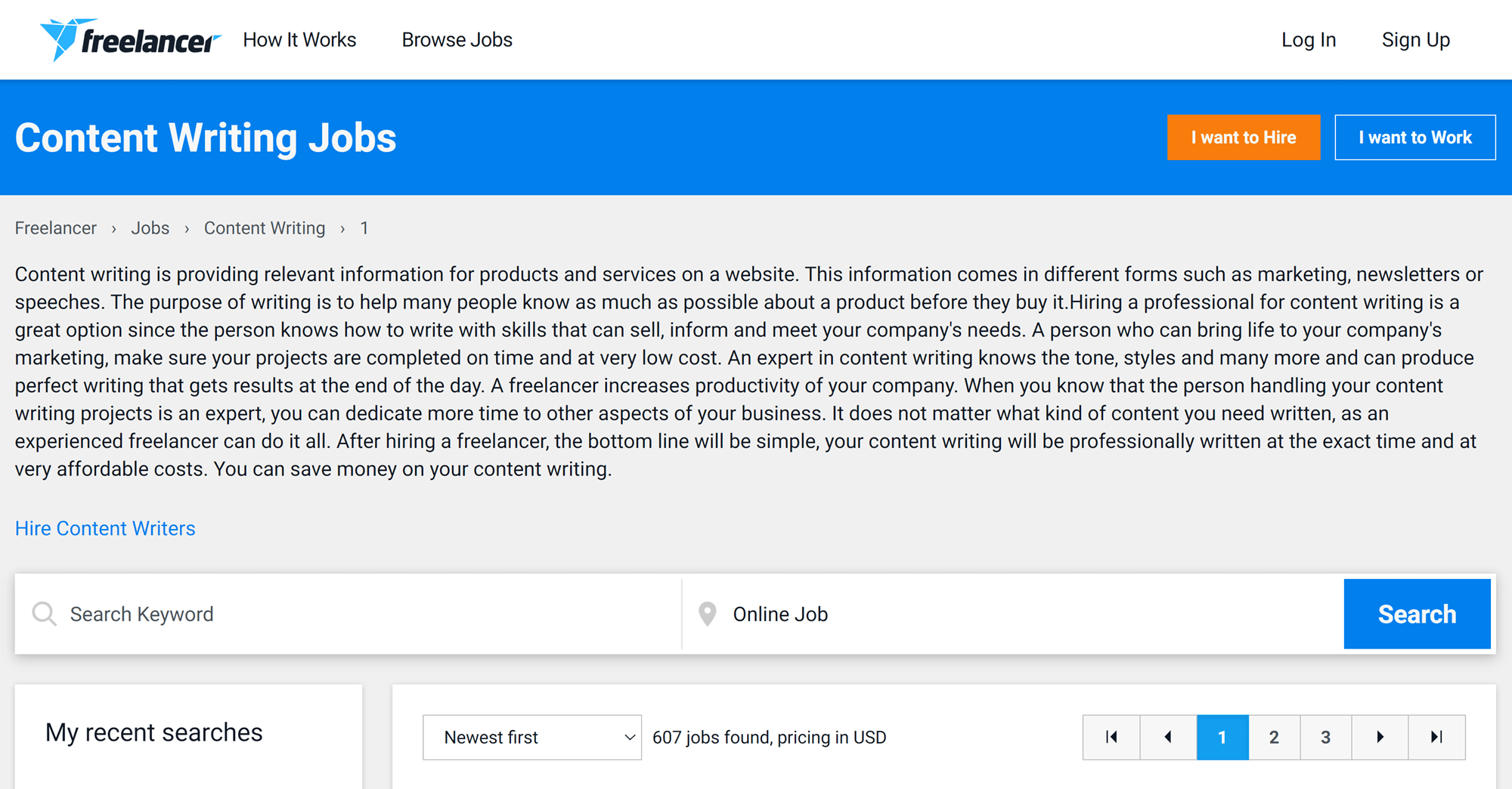The height and width of the screenshot is (789, 1512).
Task: Focus the Search Keyword input field
Action: tap(363, 614)
